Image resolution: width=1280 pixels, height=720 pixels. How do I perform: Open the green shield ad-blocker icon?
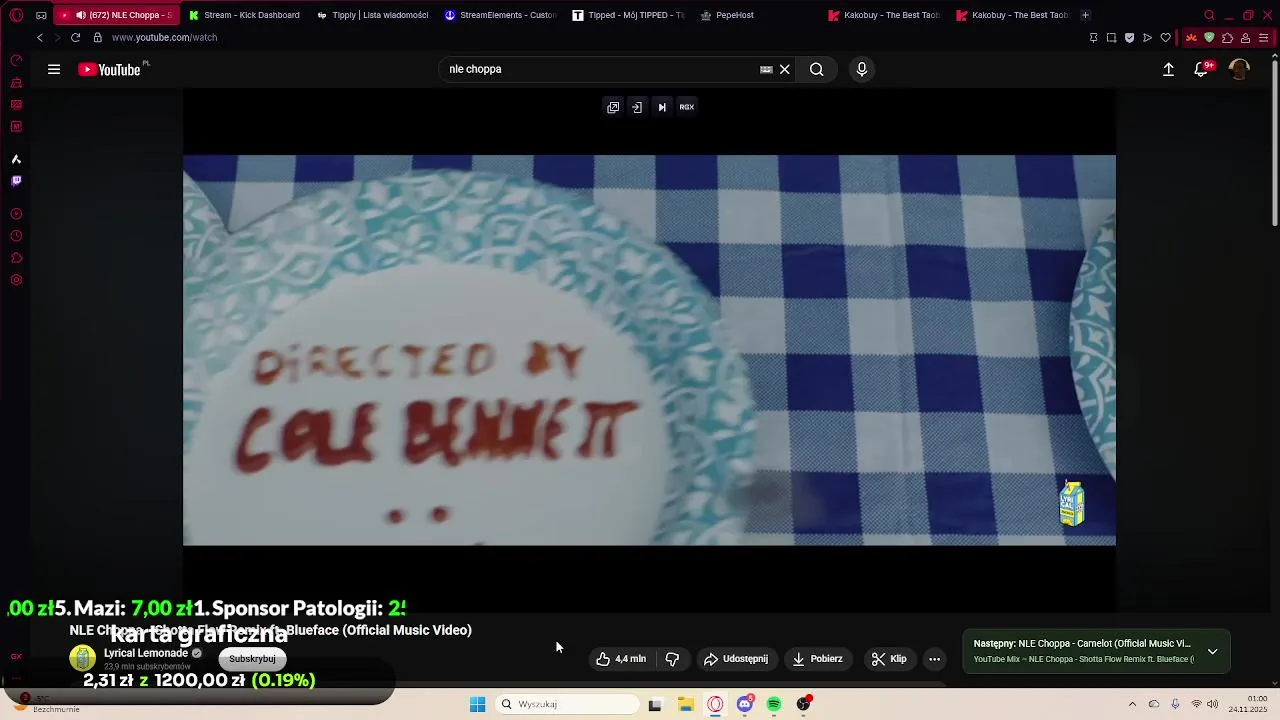[x=1209, y=38]
